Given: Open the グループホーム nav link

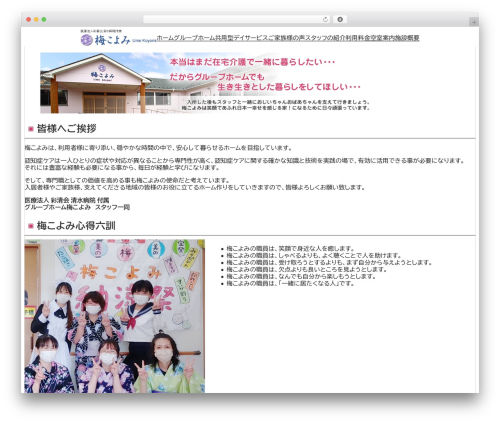Looking at the screenshot, I should point(195,38).
